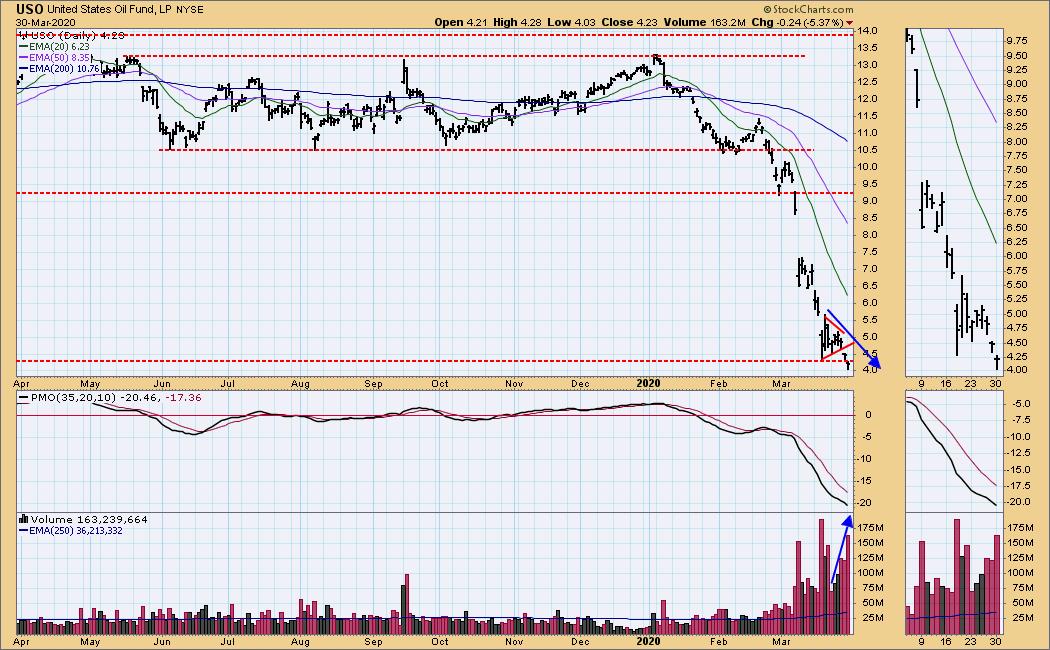Click the 'High 4.28' value

pos(517,22)
